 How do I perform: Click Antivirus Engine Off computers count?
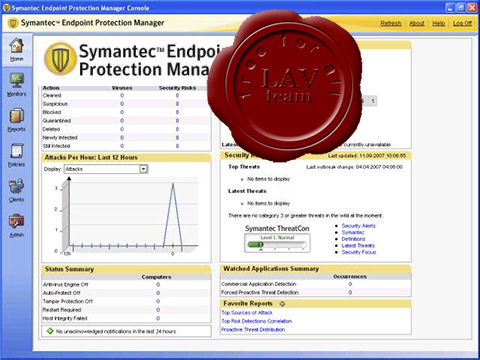coord(158,284)
